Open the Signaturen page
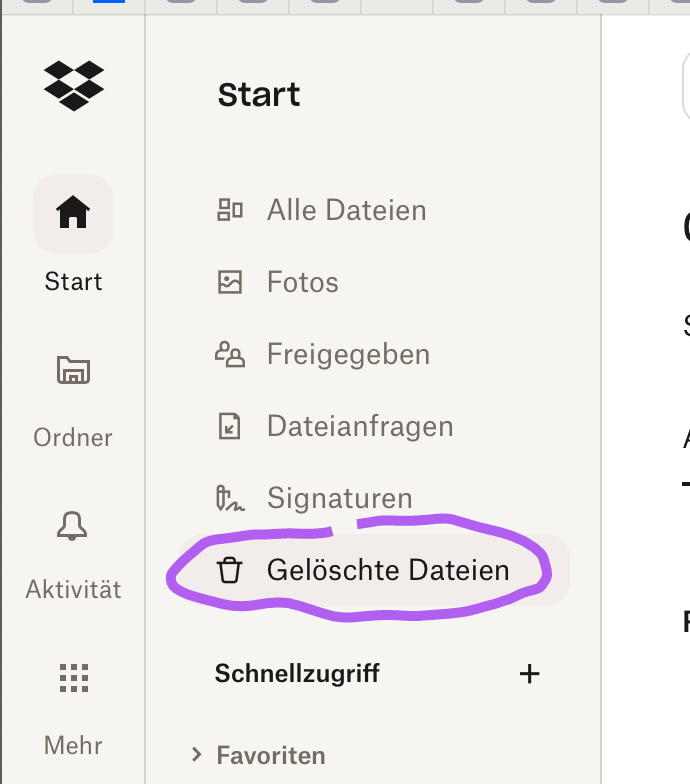 pos(339,498)
